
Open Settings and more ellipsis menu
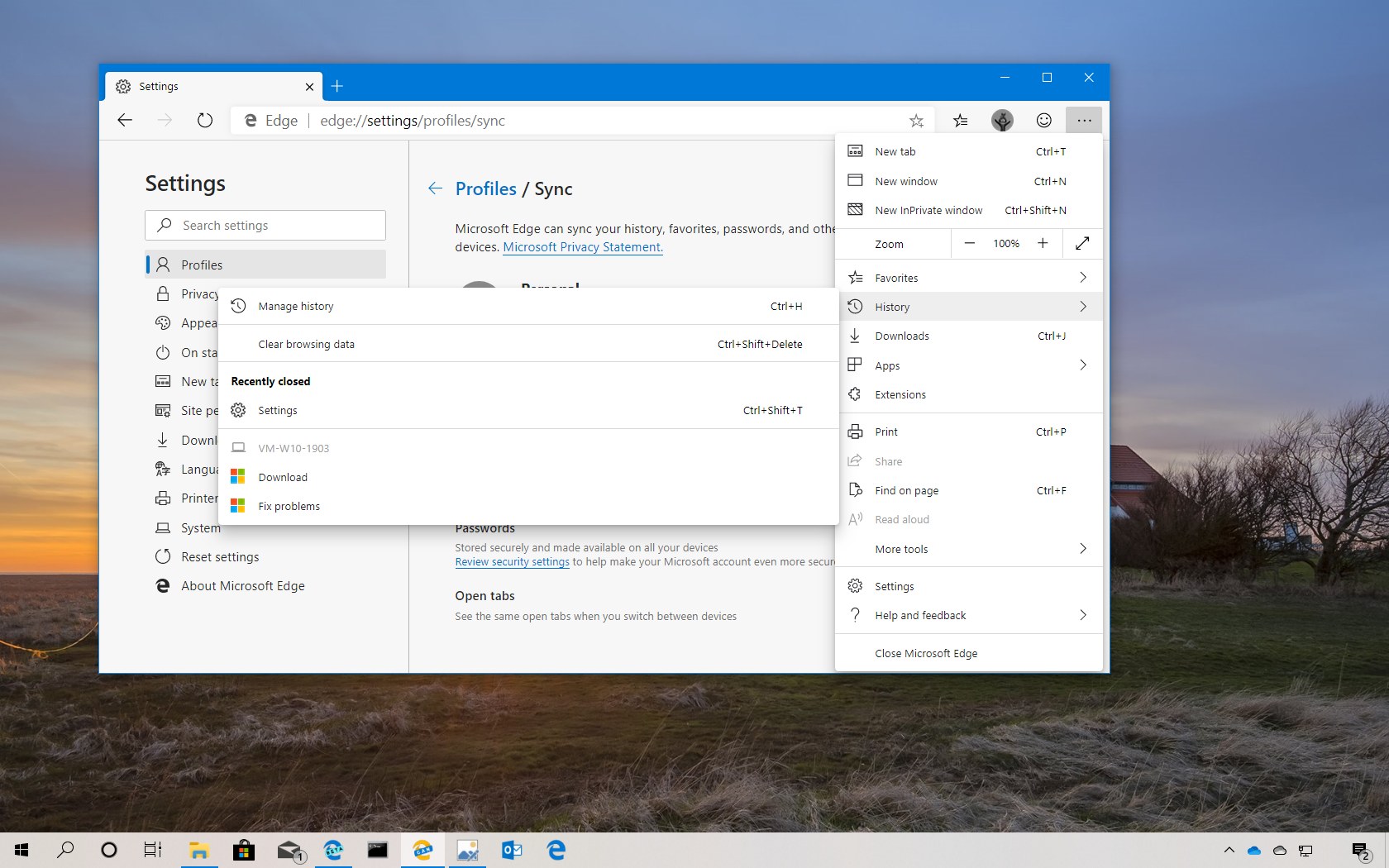coord(1084,120)
